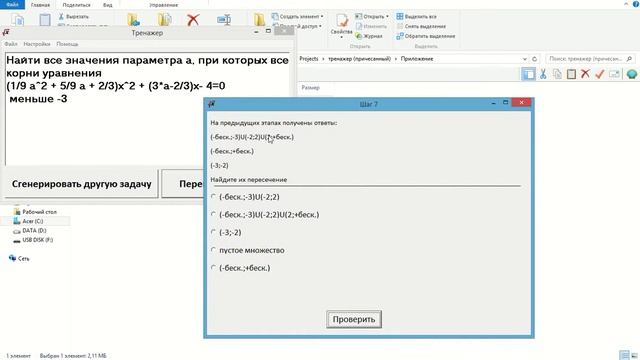640x360 pixels.
Task: Click тренажер (причесанный) breadcrumb
Action: (x=360, y=59)
